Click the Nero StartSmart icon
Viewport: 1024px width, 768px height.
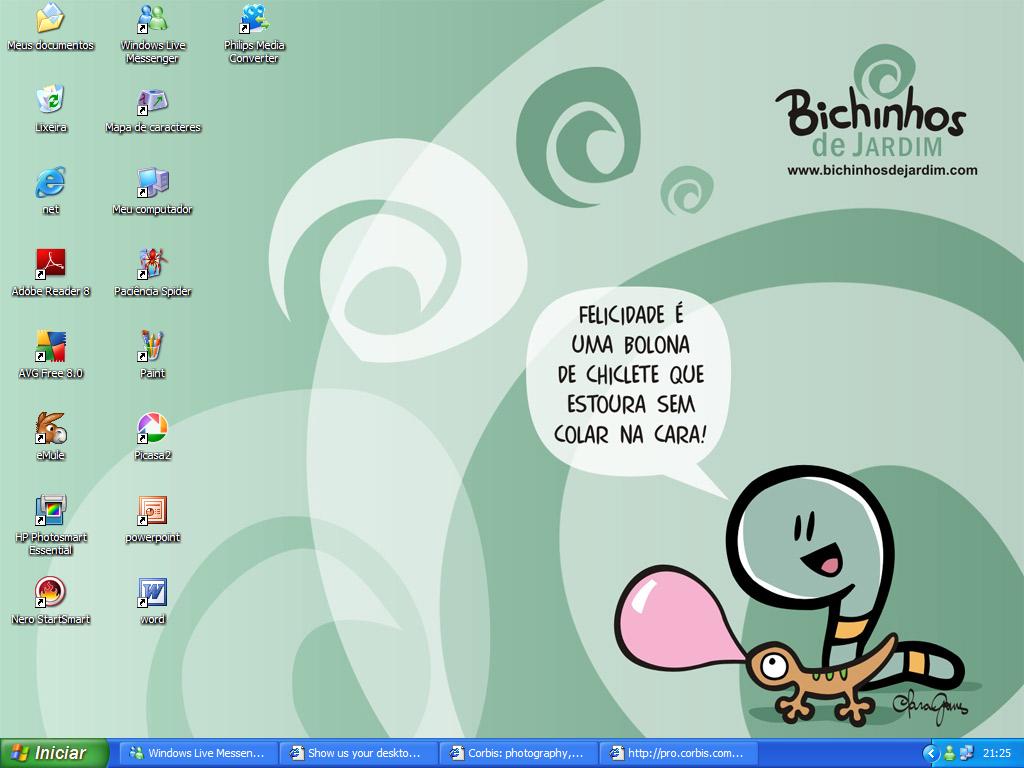click(x=50, y=592)
